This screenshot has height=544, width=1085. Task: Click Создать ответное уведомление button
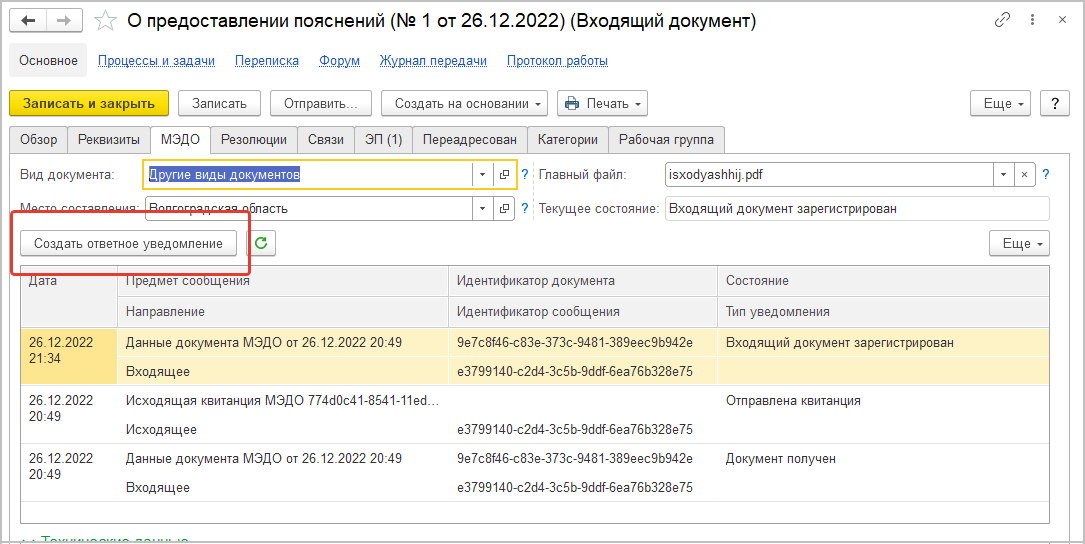pos(128,243)
